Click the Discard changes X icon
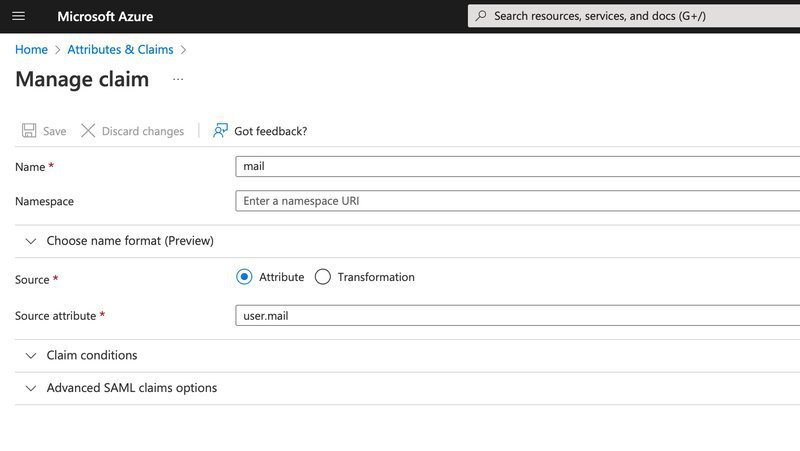The width and height of the screenshot is (800, 451). pyautogui.click(x=88, y=131)
